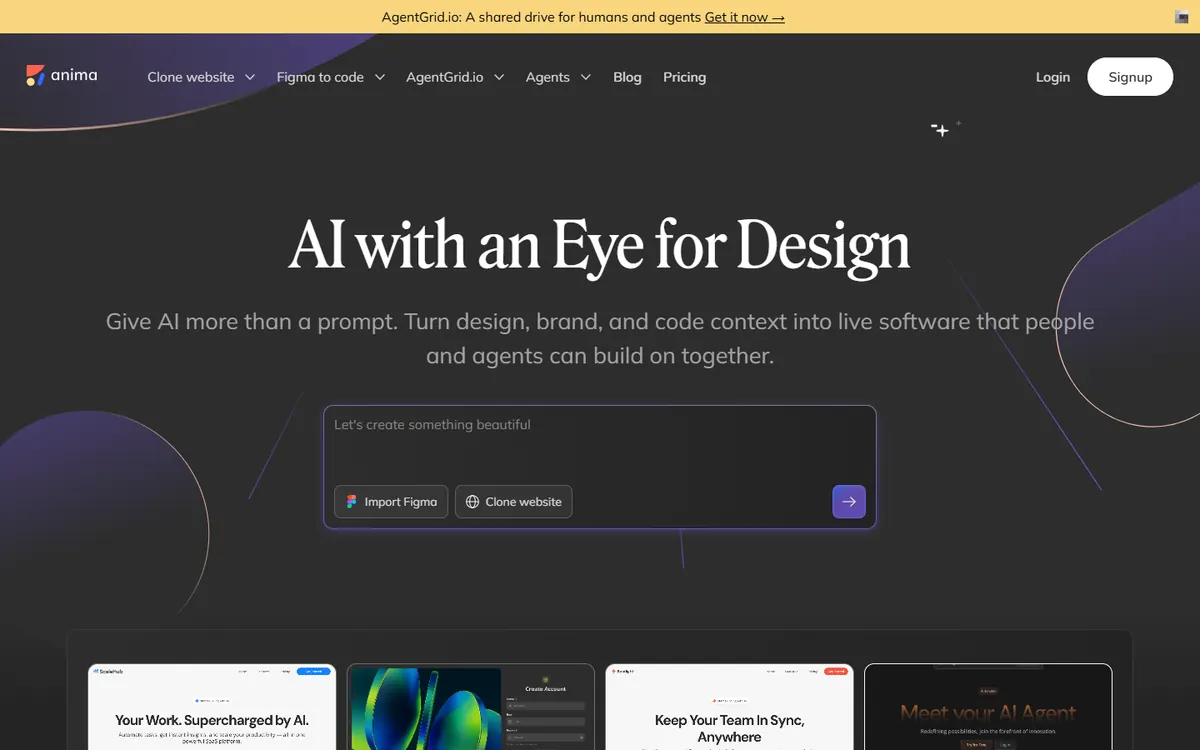Click the 'AgentGrid.io: A shared drive' banner text

[x=541, y=17]
